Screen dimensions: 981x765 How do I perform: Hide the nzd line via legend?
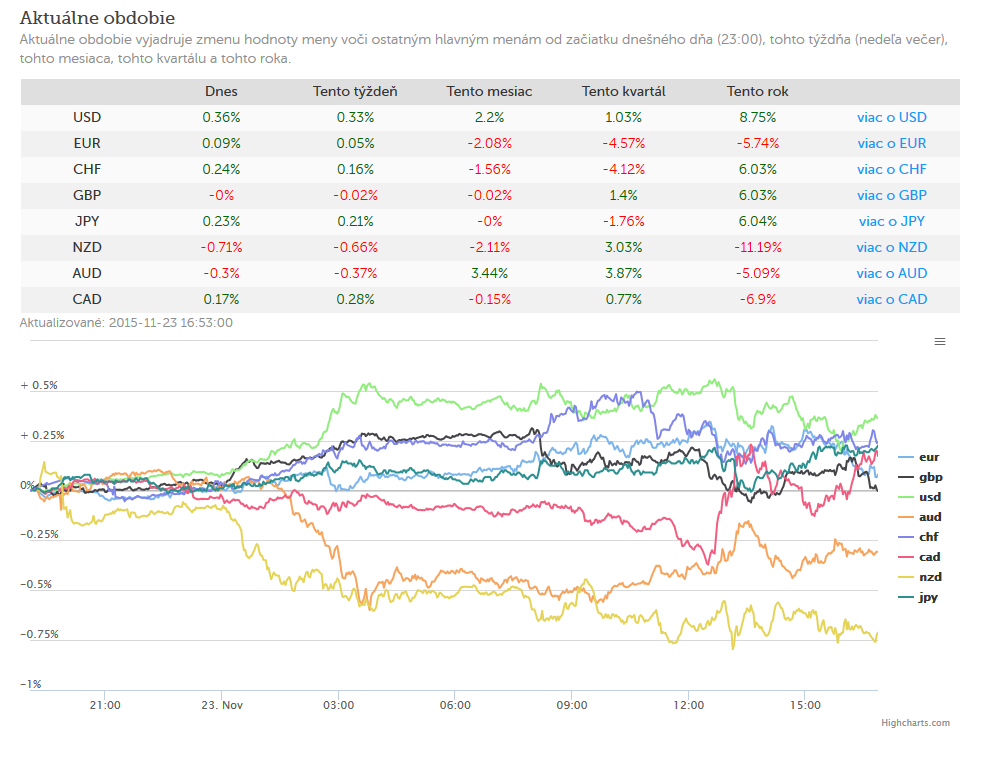[920, 577]
